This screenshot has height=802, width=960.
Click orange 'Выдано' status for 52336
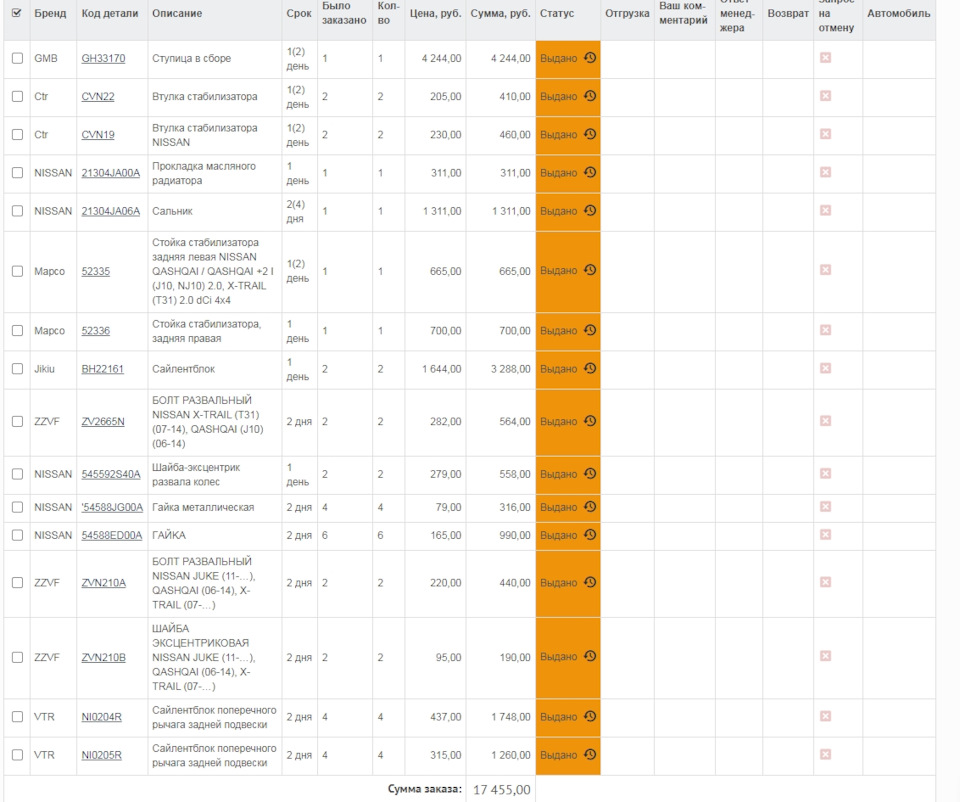pyautogui.click(x=558, y=331)
